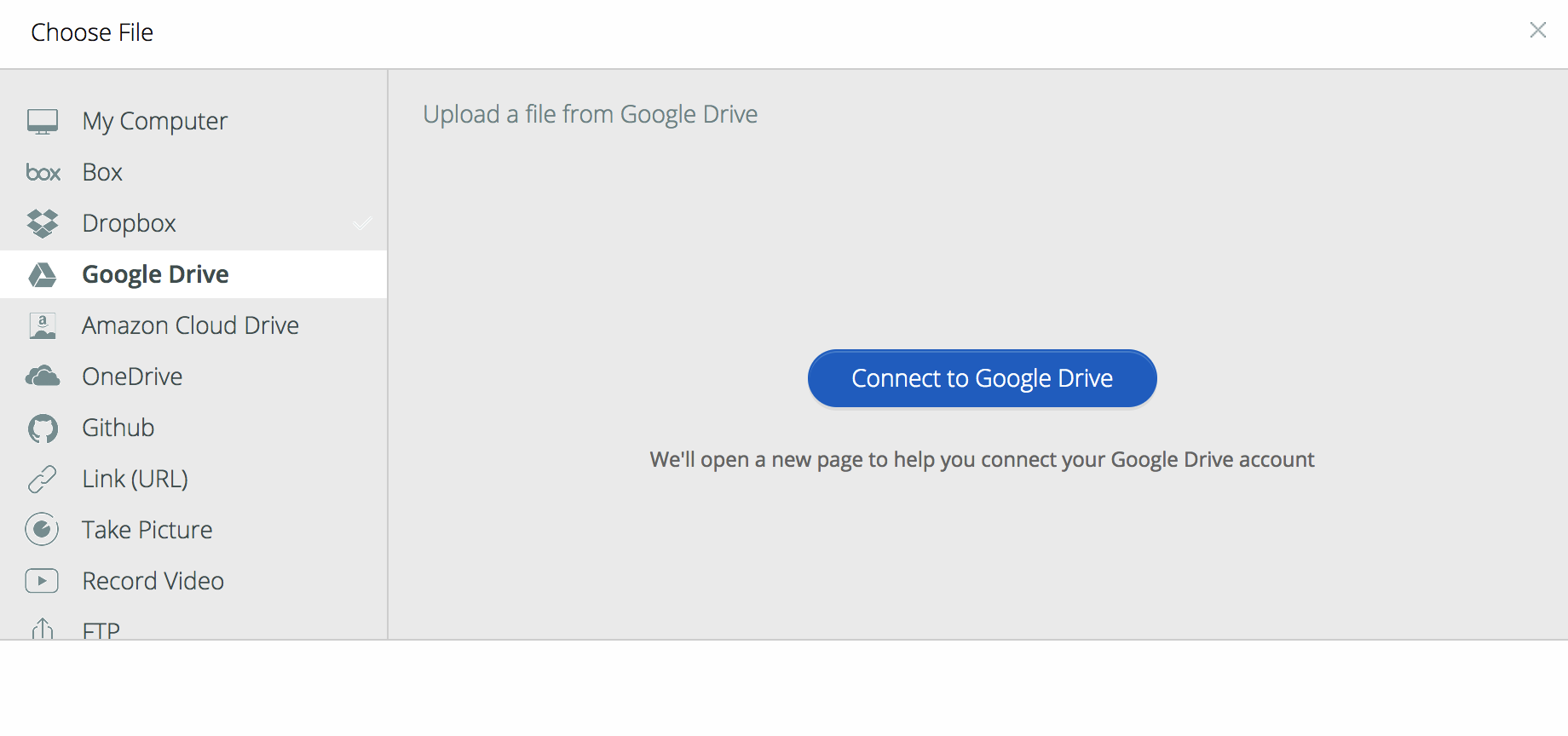Click the FTP upload icon

tap(43, 629)
